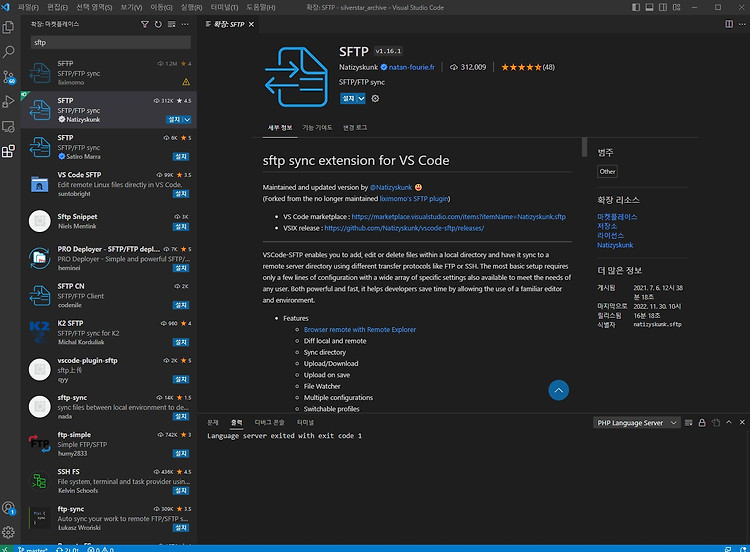This screenshot has width=750, height=552.
Task: Open the Edit menu
Action: tap(57, 7)
